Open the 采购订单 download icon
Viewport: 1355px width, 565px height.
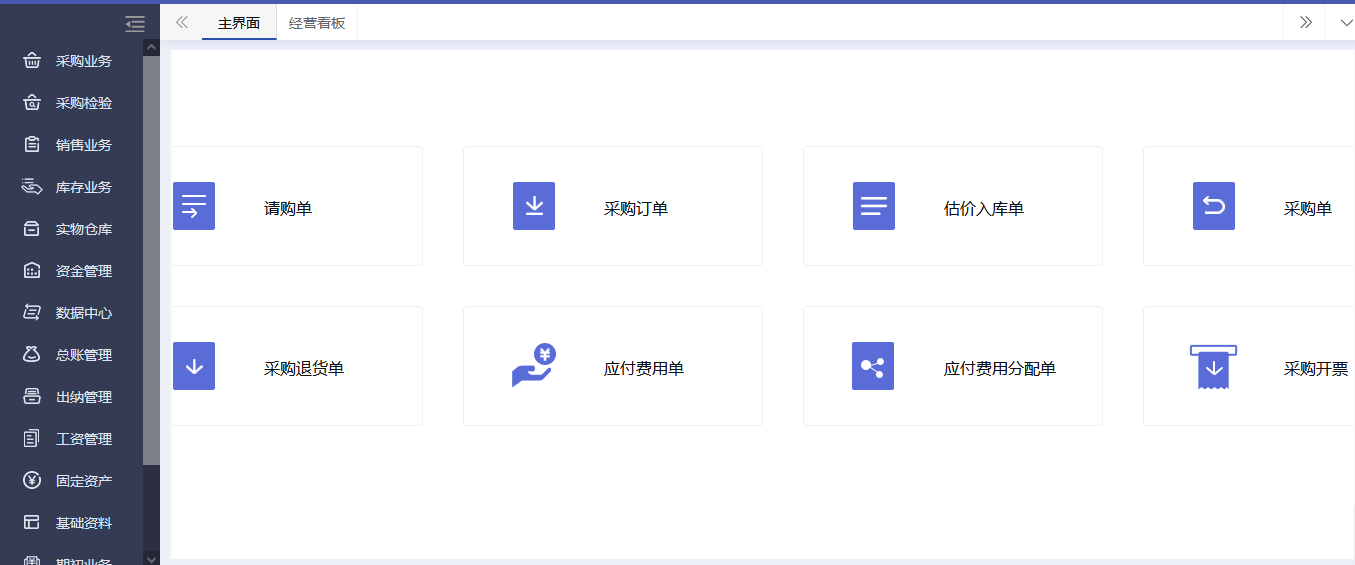534,206
